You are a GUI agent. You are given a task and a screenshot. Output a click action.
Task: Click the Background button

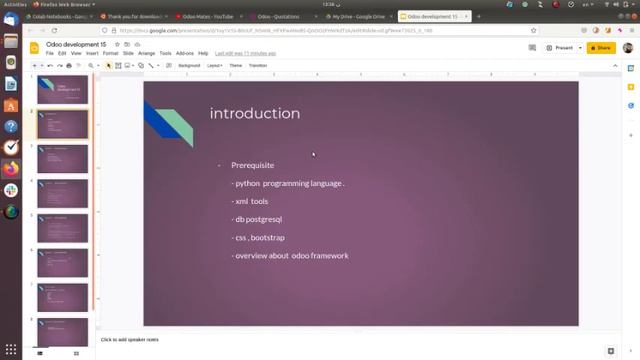(x=189, y=65)
